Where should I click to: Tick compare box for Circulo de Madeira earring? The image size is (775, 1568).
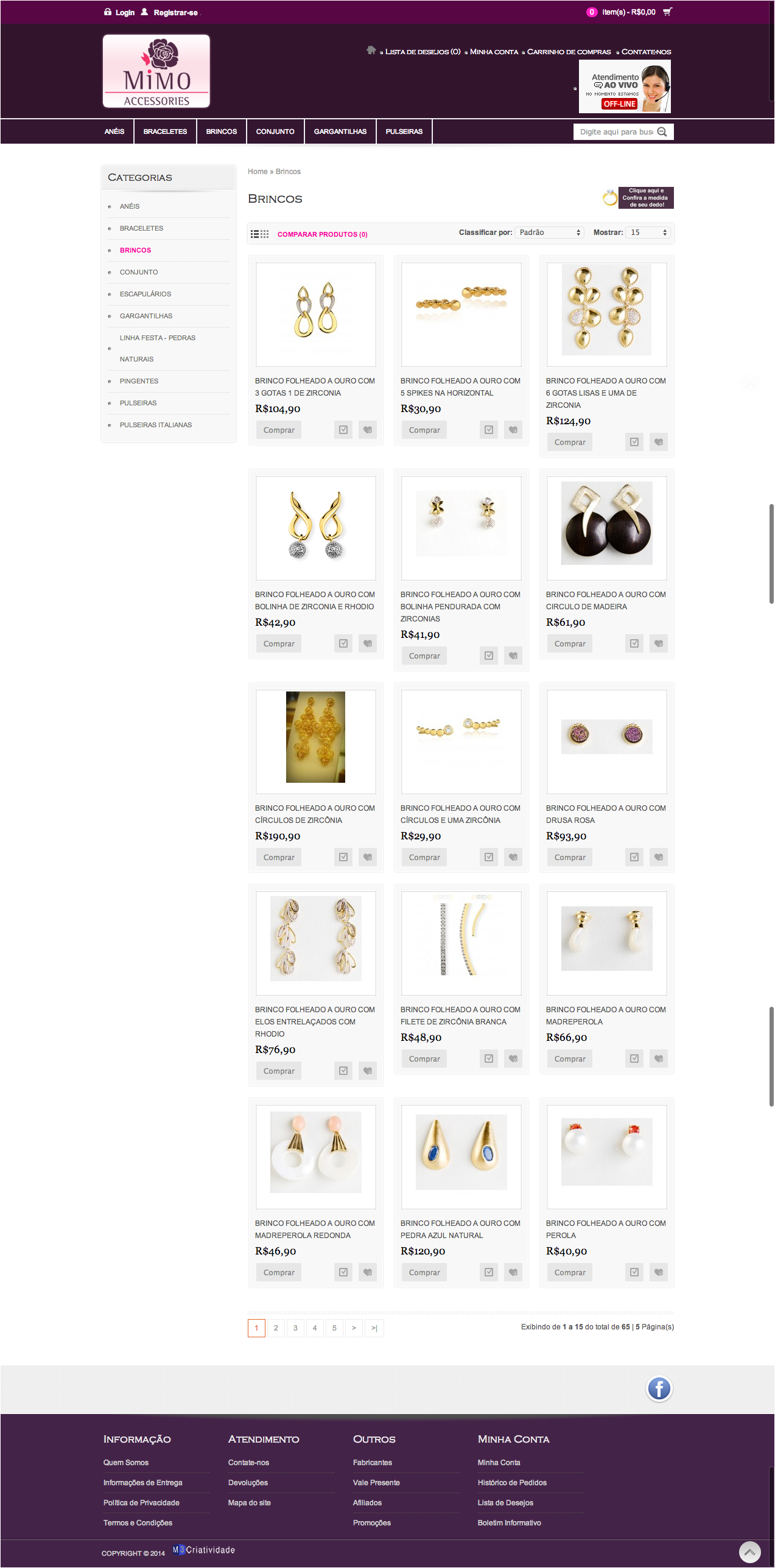click(634, 643)
